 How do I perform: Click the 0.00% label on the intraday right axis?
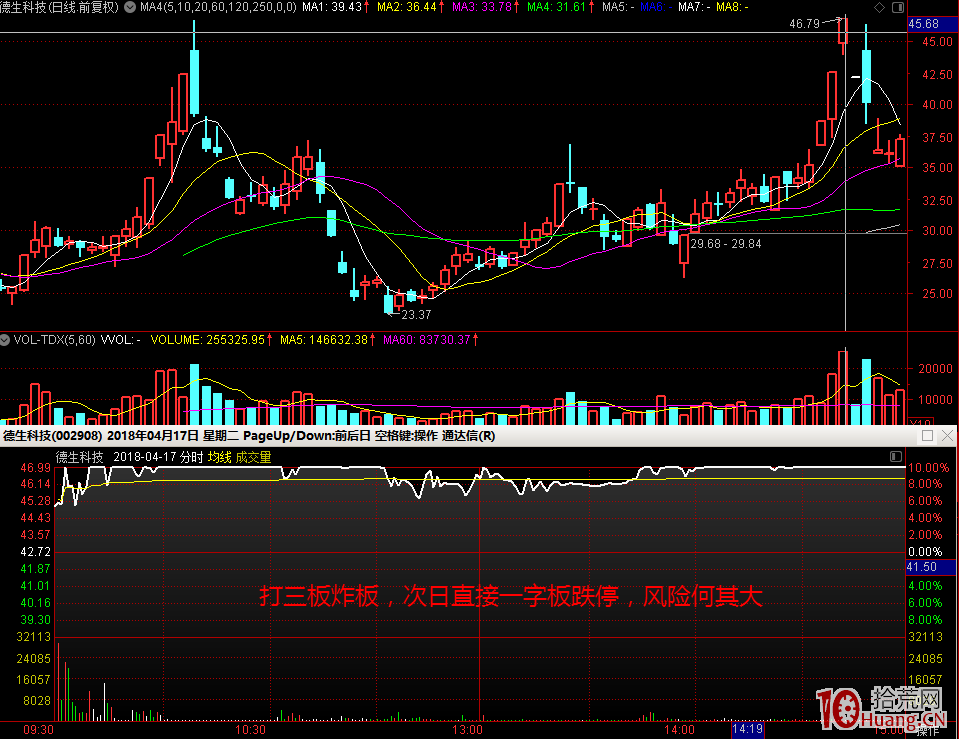(925, 552)
